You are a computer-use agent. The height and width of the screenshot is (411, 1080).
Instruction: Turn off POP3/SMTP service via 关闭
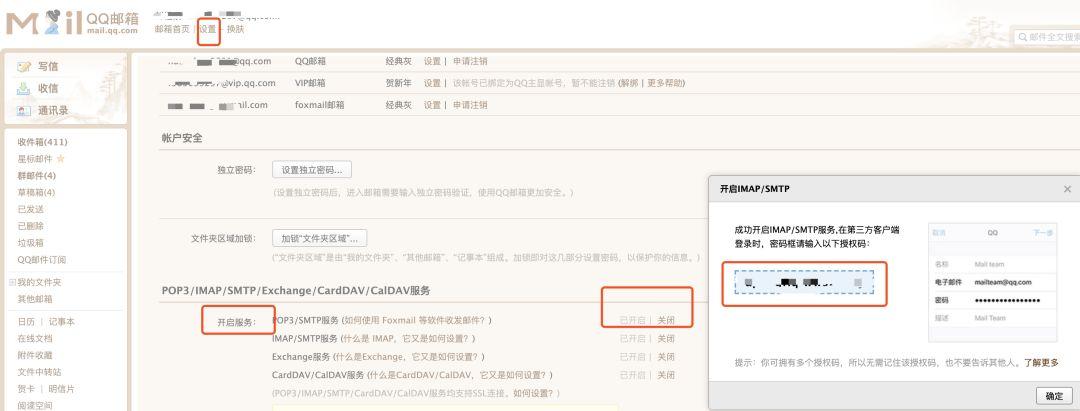pyautogui.click(x=665, y=320)
